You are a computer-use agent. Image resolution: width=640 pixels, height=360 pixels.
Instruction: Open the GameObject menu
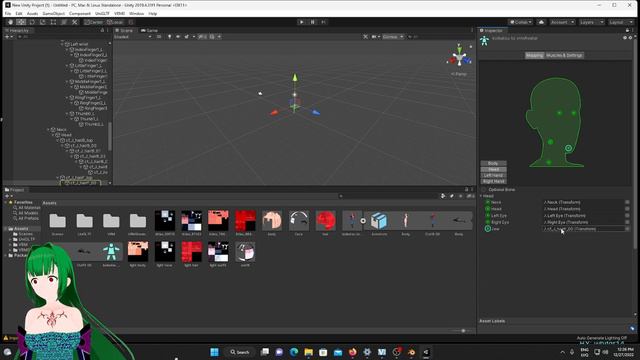click(53, 13)
